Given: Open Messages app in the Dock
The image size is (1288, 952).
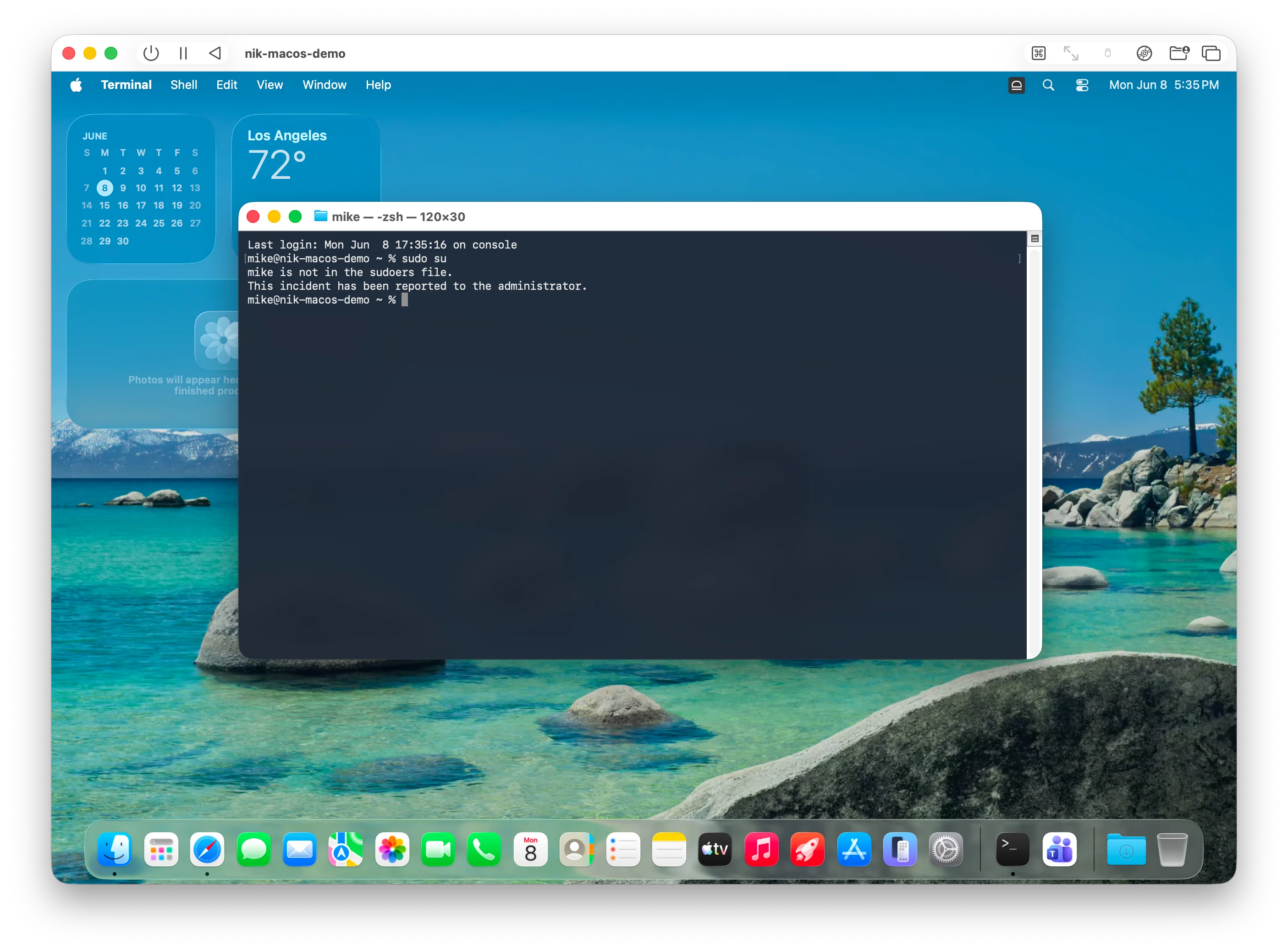Looking at the screenshot, I should coord(253,849).
